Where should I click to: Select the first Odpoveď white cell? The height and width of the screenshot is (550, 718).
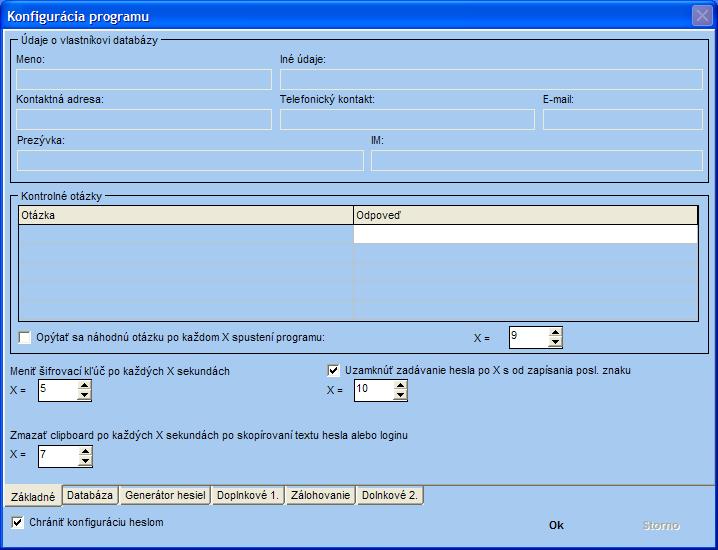coord(526,234)
